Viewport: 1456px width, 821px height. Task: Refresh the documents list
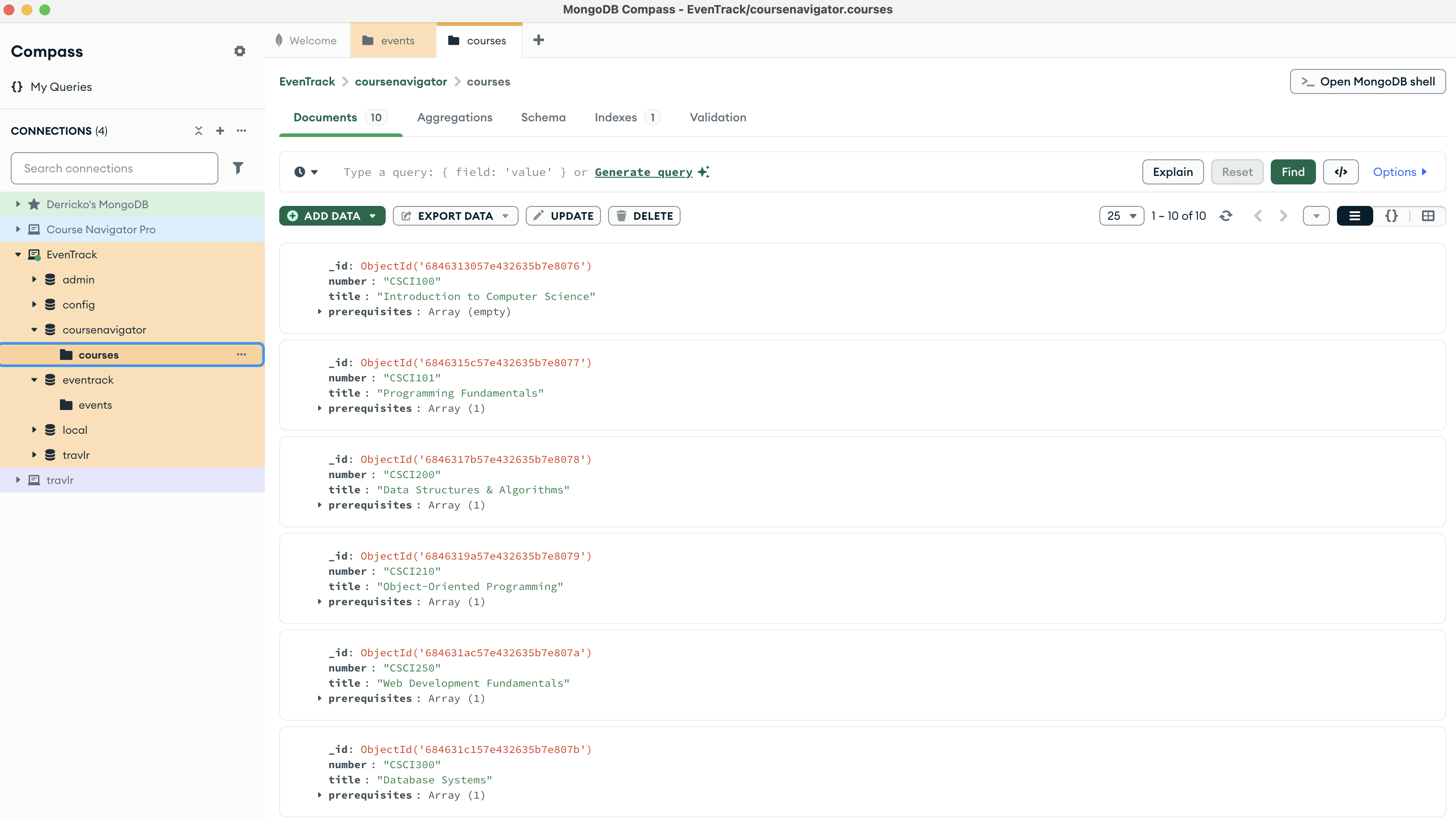click(1226, 216)
